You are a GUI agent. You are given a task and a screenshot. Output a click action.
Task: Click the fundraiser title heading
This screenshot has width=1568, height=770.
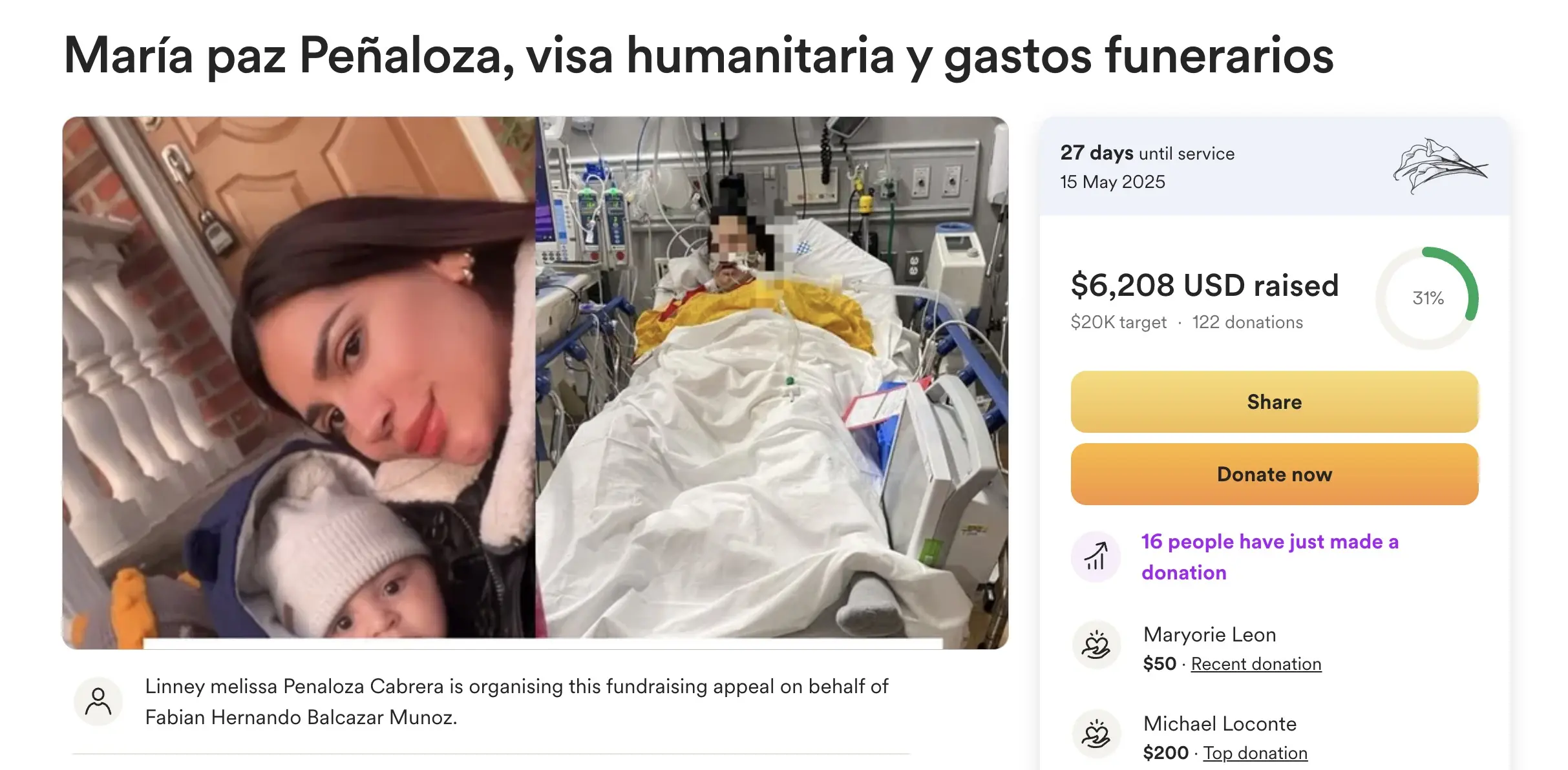pyautogui.click(x=699, y=56)
